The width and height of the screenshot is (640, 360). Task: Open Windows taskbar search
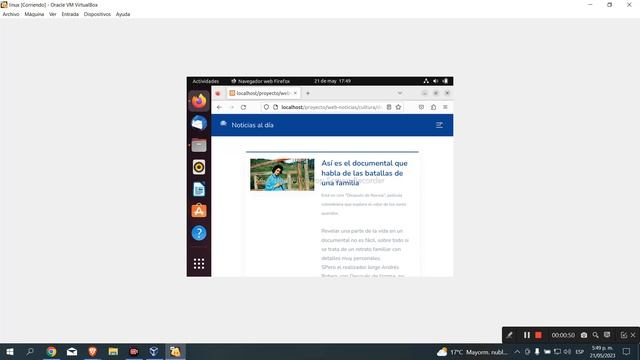[x=30, y=351]
